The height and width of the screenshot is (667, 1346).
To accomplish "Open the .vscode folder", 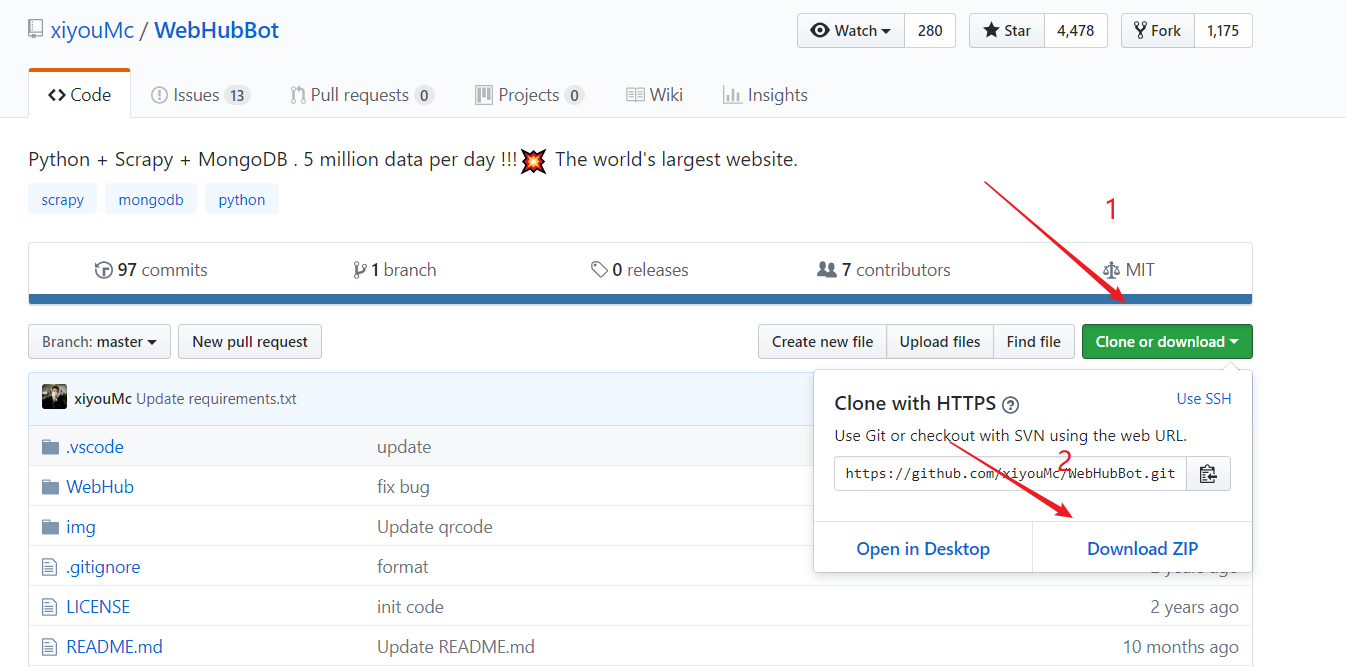I will 95,447.
